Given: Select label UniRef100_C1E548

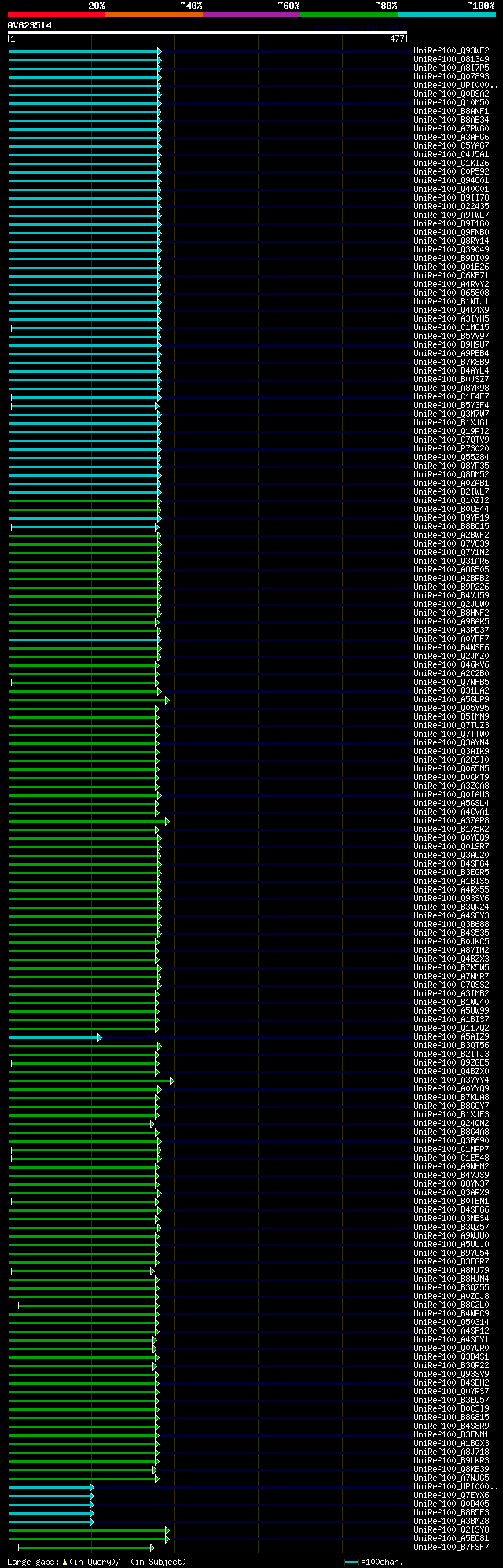Looking at the screenshot, I should pos(451,1158).
